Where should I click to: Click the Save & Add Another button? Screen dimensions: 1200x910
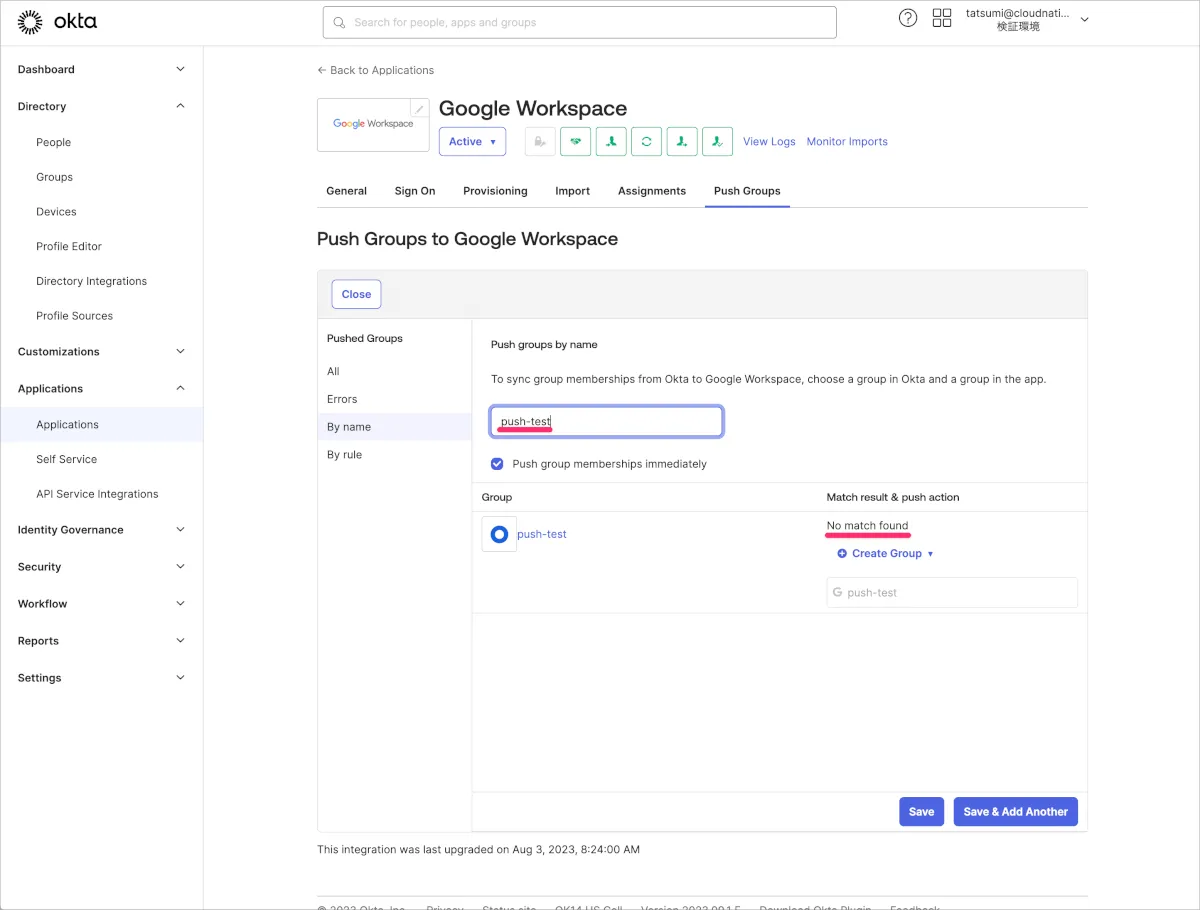(x=1015, y=812)
